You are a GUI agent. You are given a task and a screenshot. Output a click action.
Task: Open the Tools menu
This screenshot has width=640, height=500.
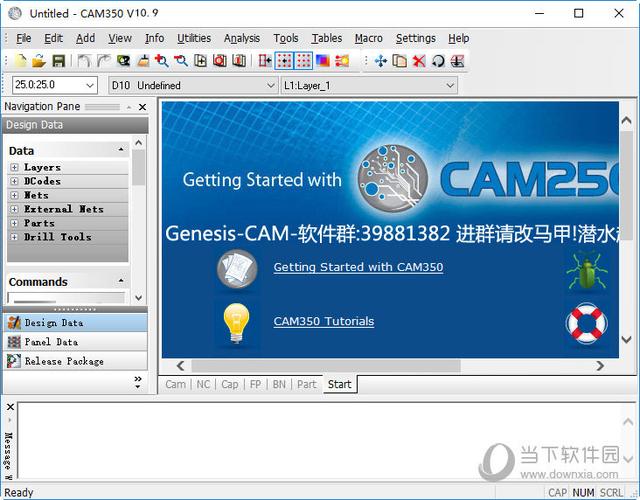286,38
